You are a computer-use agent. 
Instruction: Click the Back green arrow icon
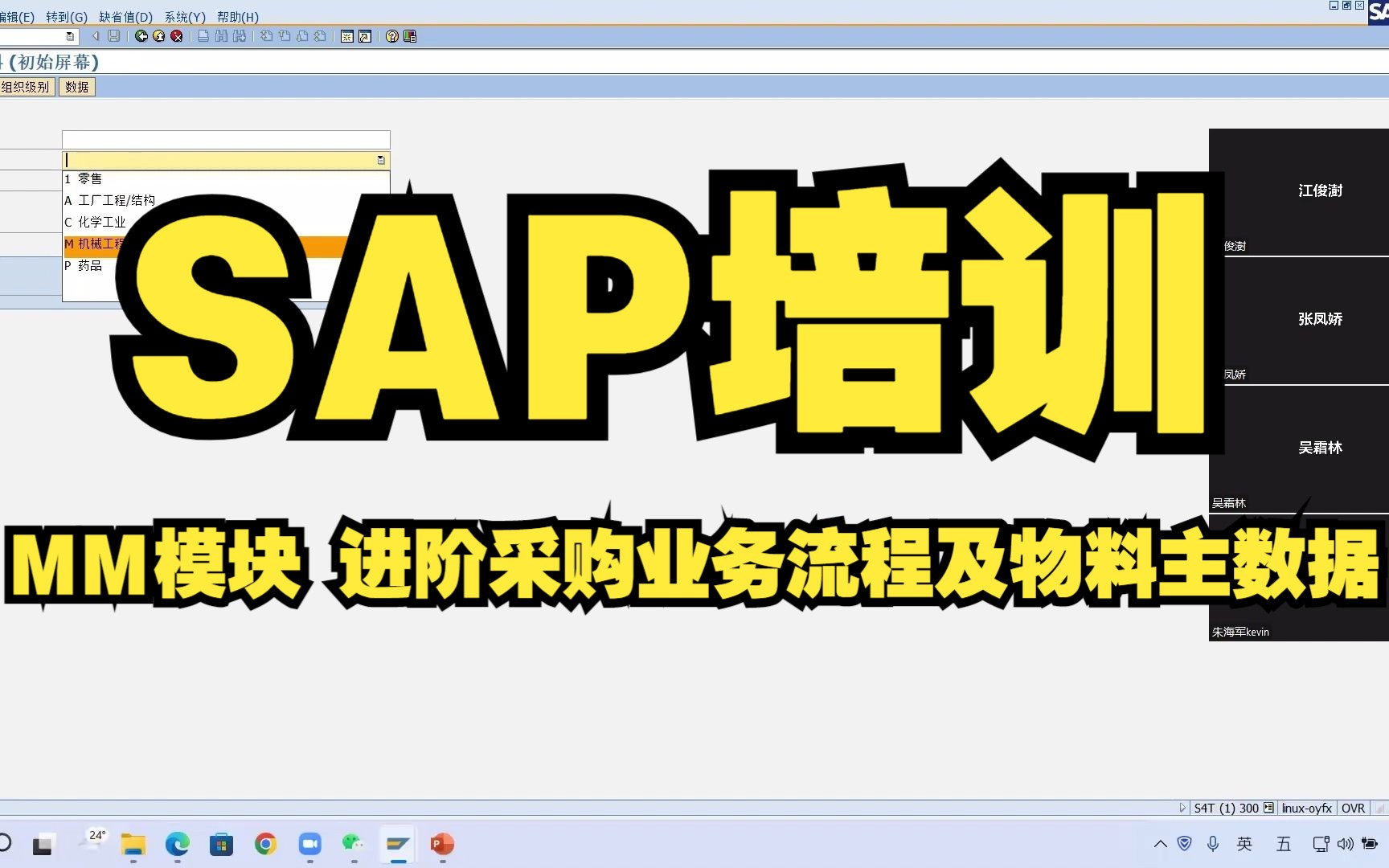pyautogui.click(x=141, y=36)
